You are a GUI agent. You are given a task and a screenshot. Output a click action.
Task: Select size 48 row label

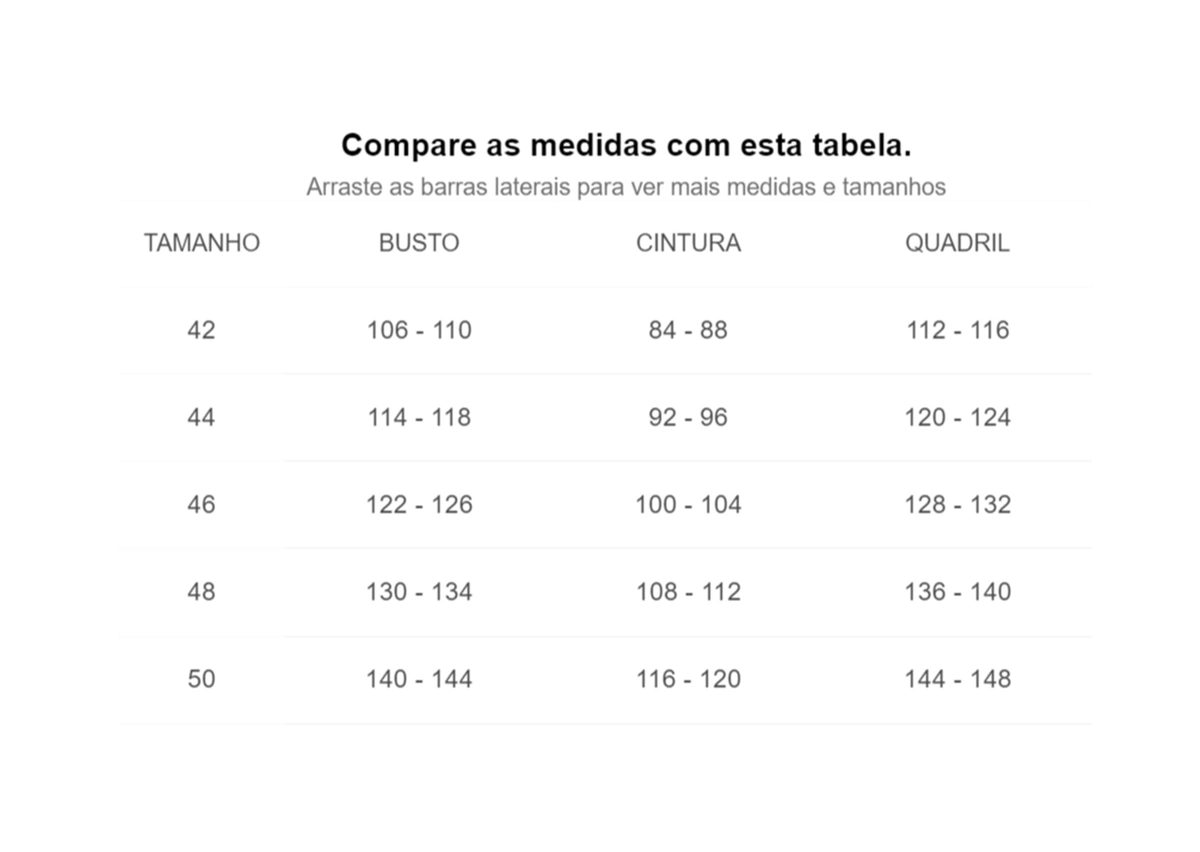click(201, 591)
